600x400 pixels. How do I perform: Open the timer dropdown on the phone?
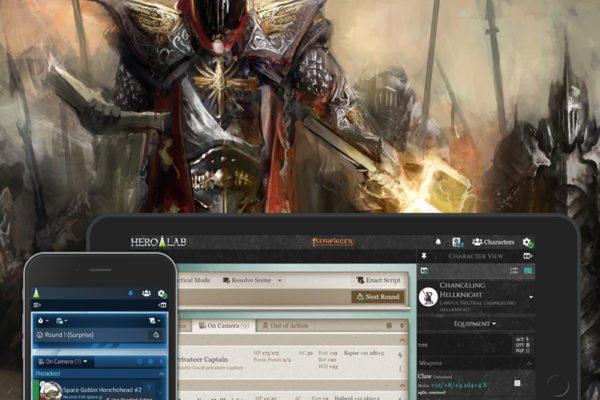(43, 321)
